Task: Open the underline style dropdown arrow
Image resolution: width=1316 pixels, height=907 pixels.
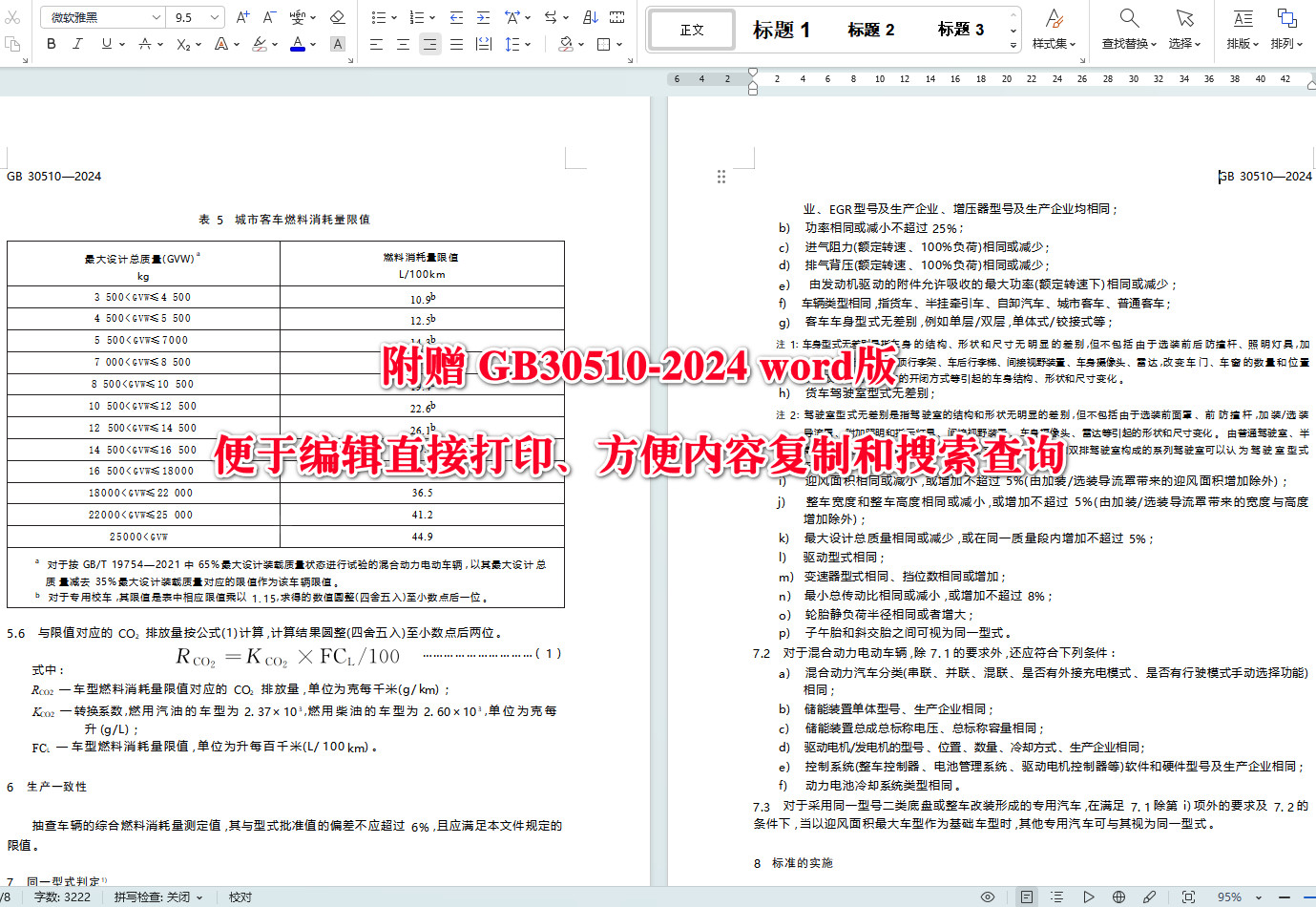Action: point(121,44)
